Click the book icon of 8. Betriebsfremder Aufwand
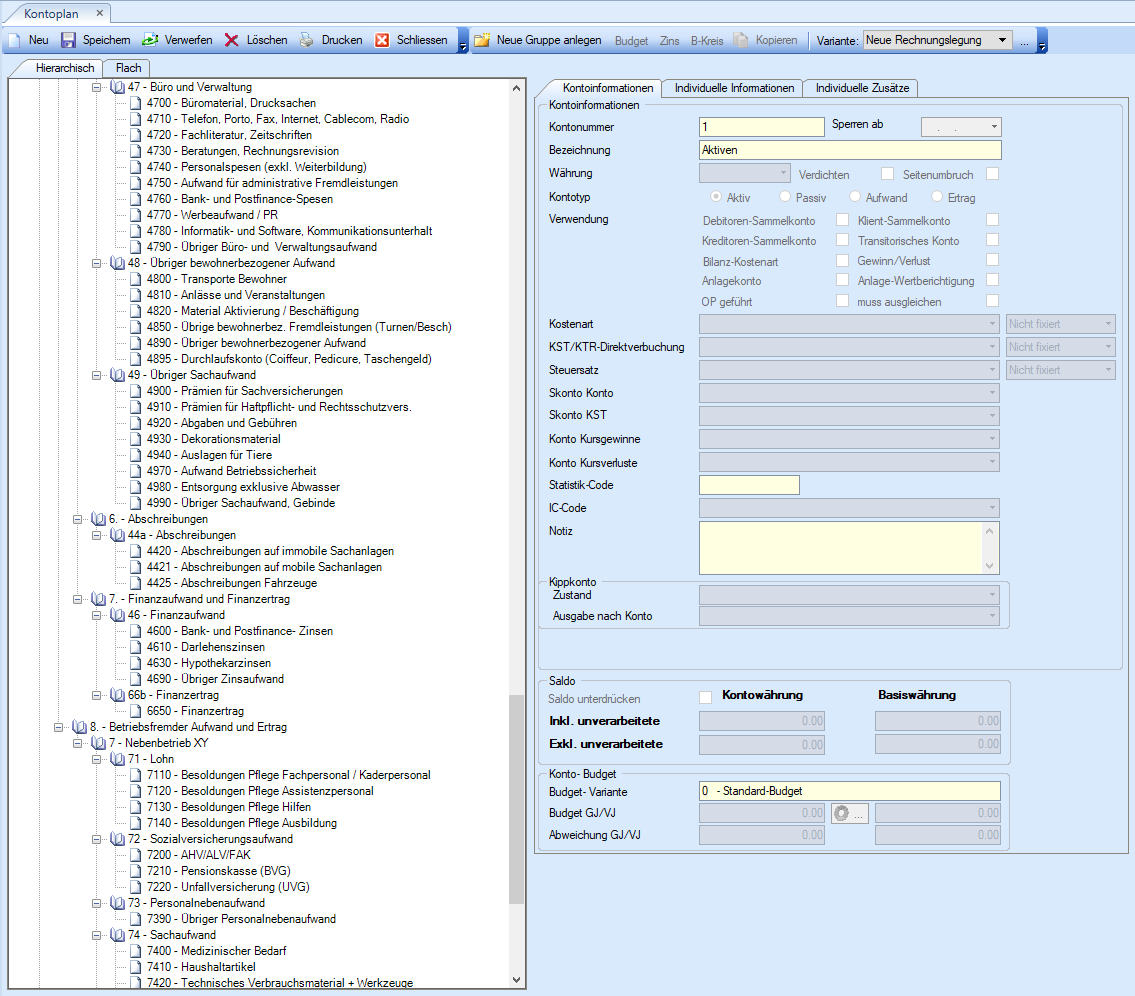This screenshot has height=996, width=1135. [80, 727]
